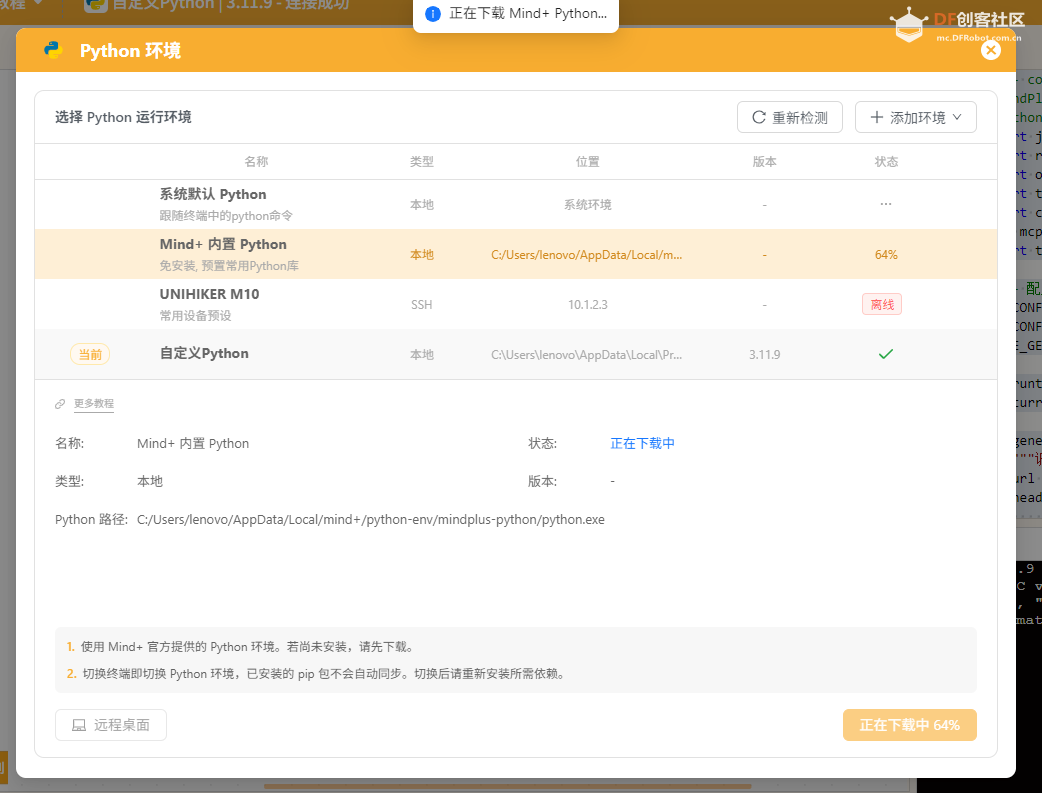
Task: Click the 名称 column header
Action: pyautogui.click(x=256, y=162)
